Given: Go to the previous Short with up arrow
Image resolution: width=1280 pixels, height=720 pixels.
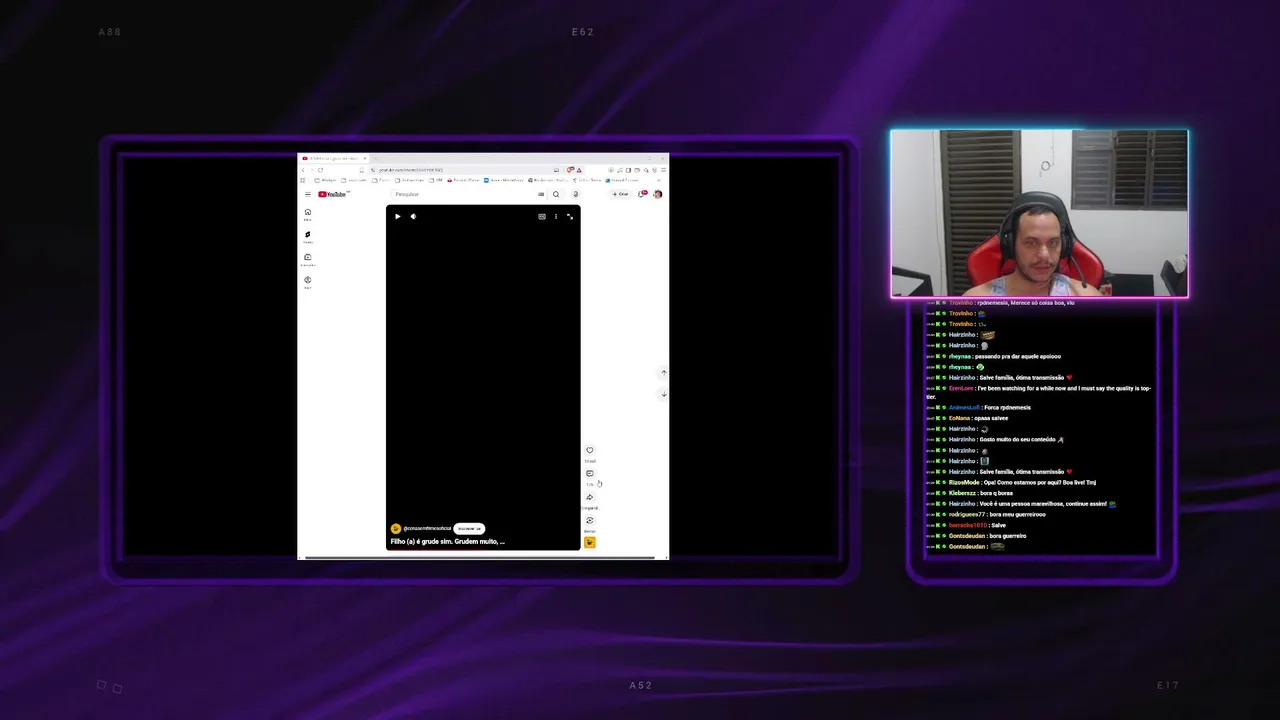Looking at the screenshot, I should (x=663, y=373).
